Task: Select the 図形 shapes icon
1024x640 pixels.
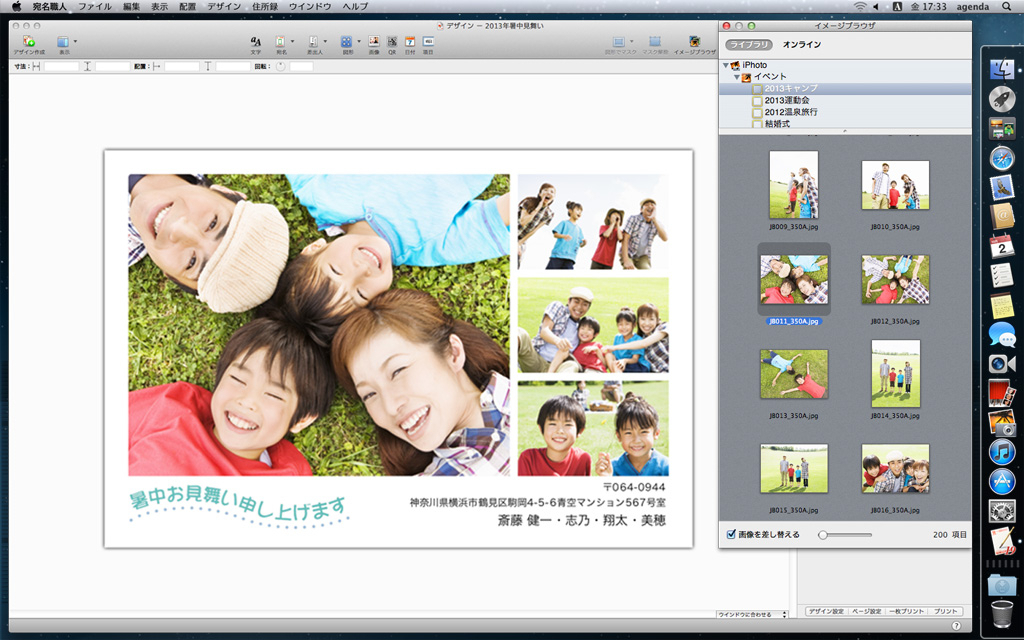Action: point(346,42)
